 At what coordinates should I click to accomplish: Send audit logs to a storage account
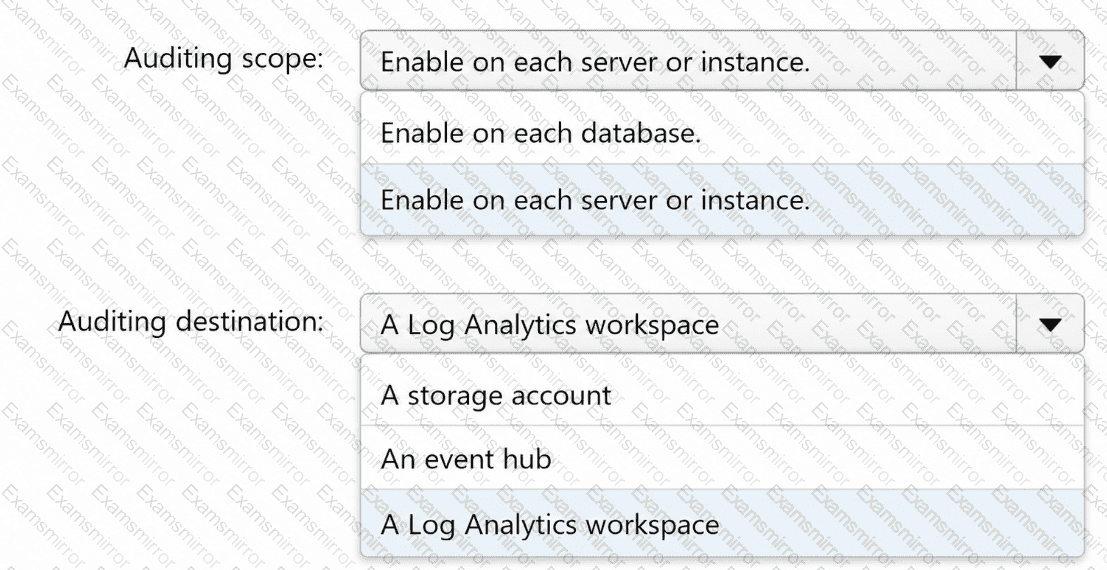[x=722, y=394]
